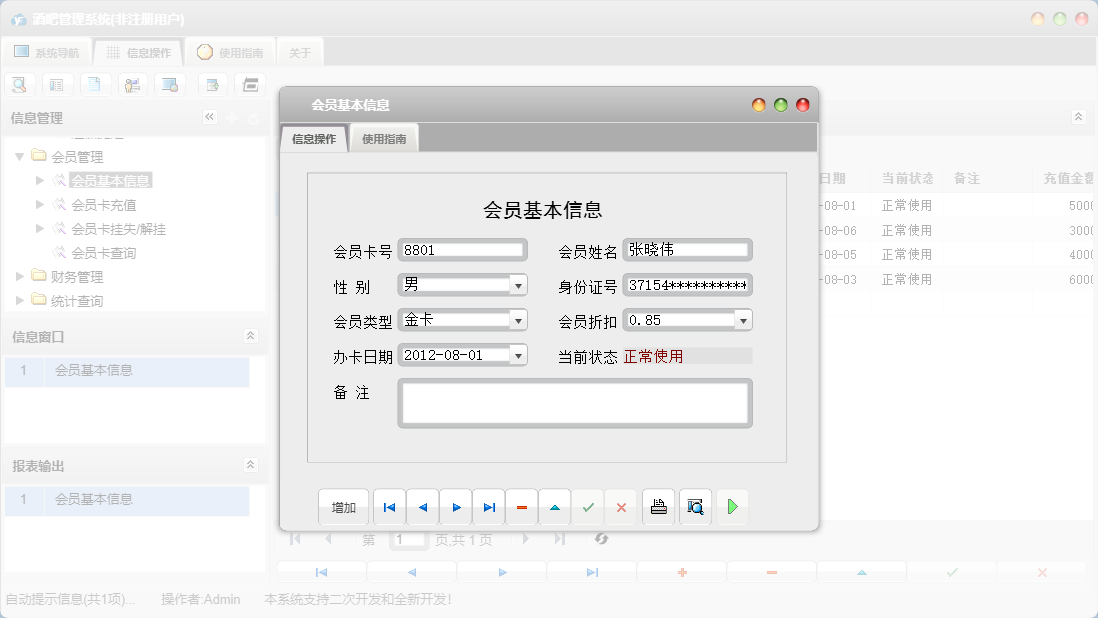Open the 性别 gender dropdown
Screen dimensions: 1098x618
519,284
